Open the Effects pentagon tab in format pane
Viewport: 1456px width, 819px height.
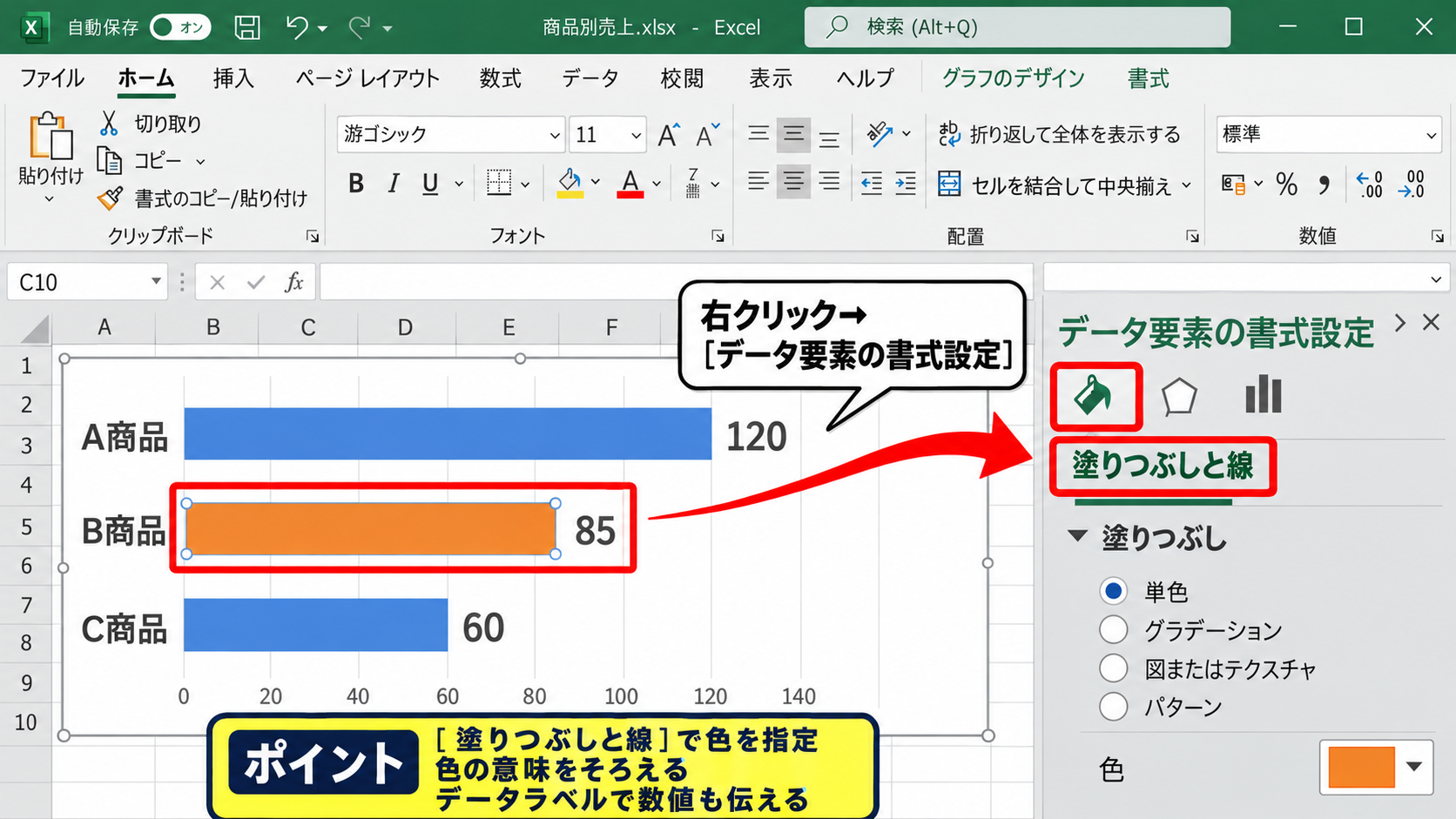tap(1179, 397)
